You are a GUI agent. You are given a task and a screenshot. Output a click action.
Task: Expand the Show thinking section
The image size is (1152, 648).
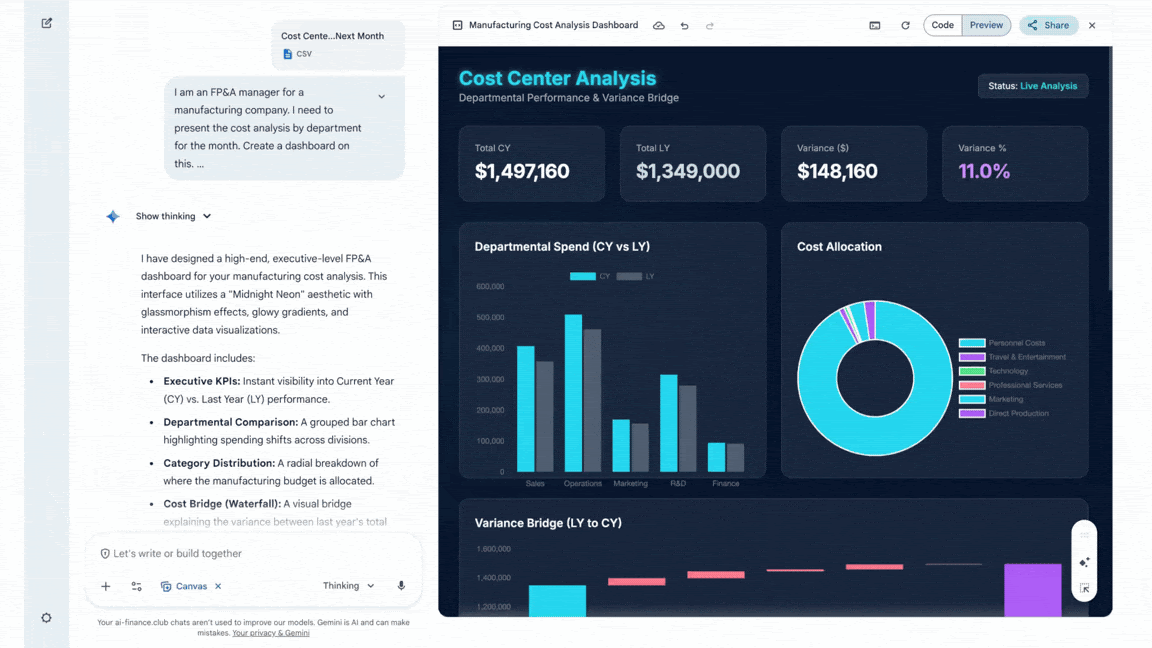click(173, 216)
